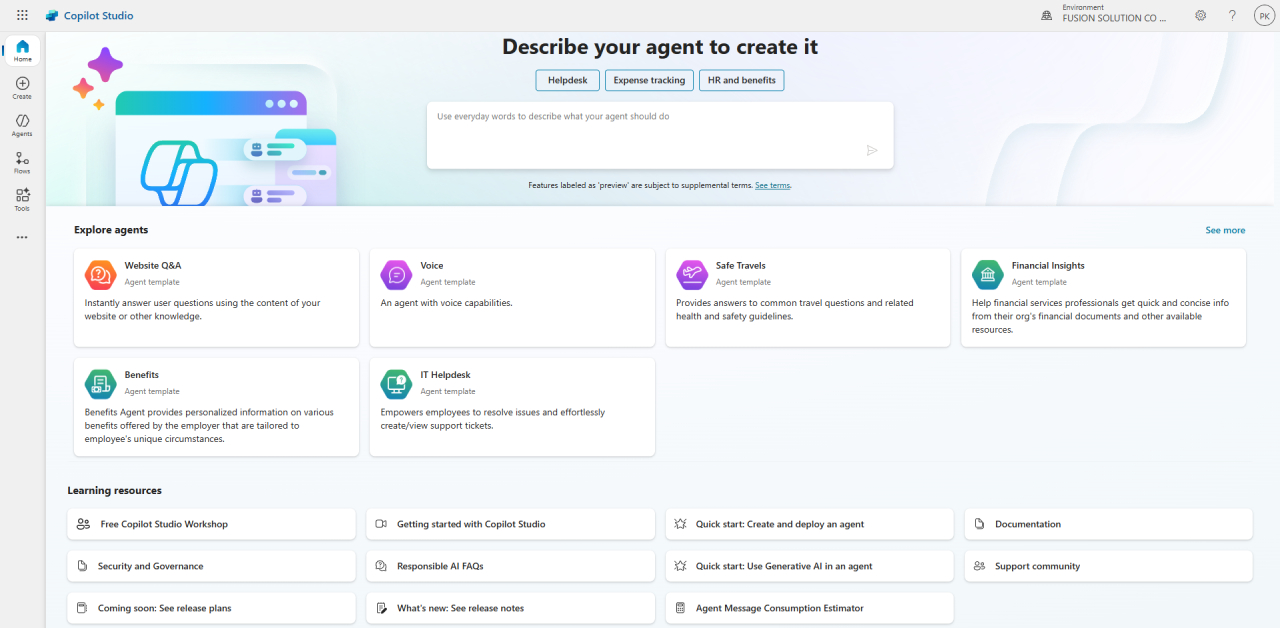
Task: Click the Quick start Generative AI lightbulb icon
Action: click(x=681, y=566)
